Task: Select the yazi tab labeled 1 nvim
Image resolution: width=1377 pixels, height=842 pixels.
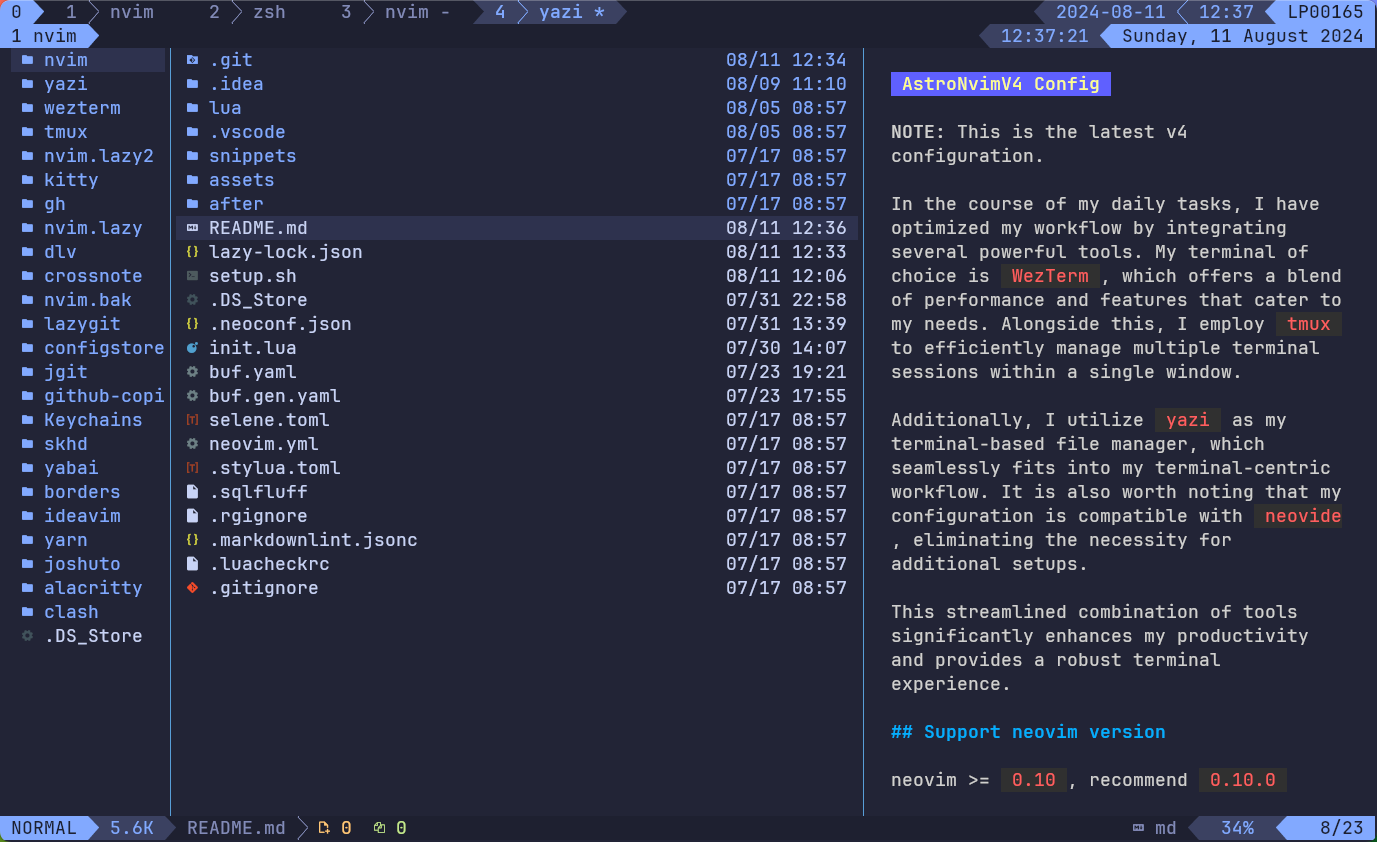Action: [x=49, y=36]
